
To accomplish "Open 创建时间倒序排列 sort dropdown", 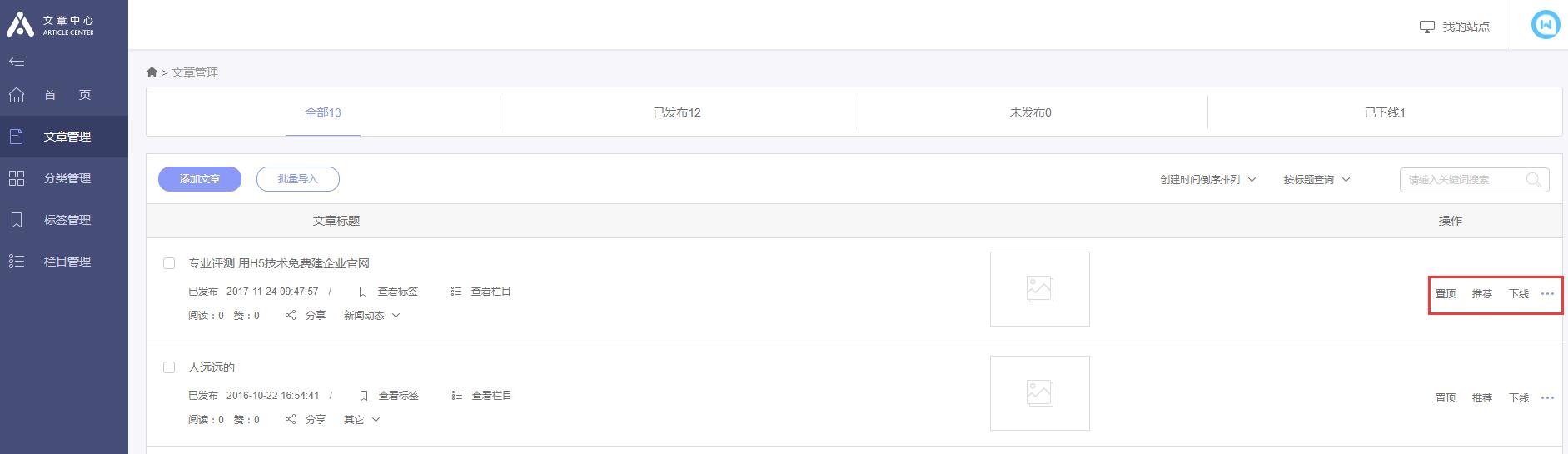I will coord(1208,180).
